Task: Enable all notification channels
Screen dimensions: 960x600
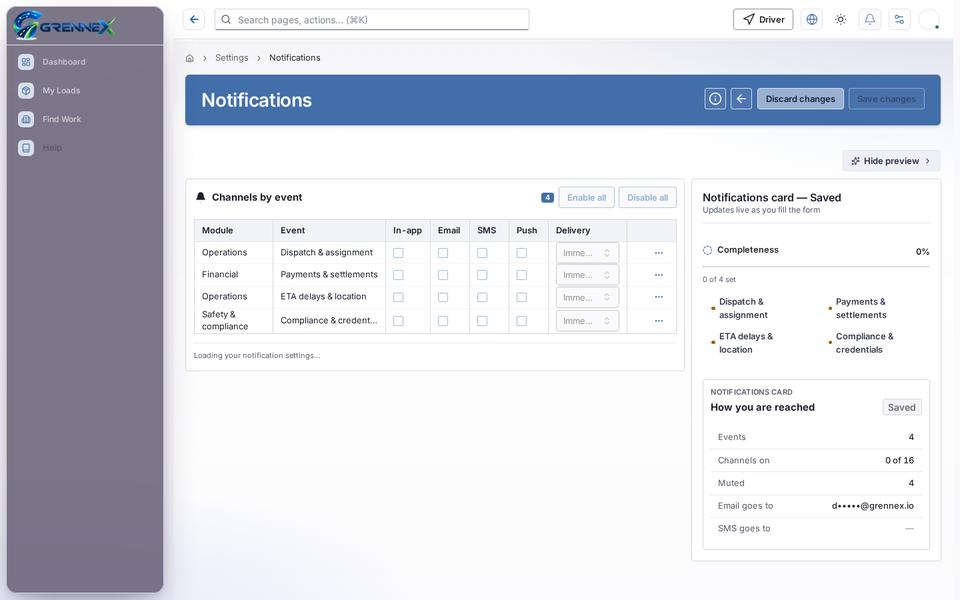Action: 587,198
